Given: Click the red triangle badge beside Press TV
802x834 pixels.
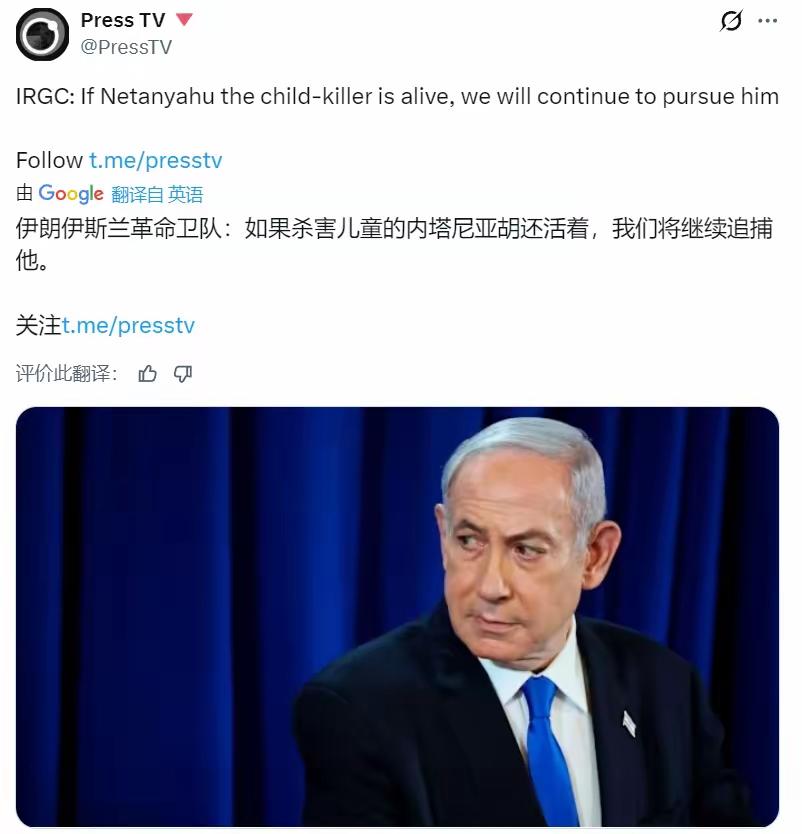Looking at the screenshot, I should click(x=184, y=20).
